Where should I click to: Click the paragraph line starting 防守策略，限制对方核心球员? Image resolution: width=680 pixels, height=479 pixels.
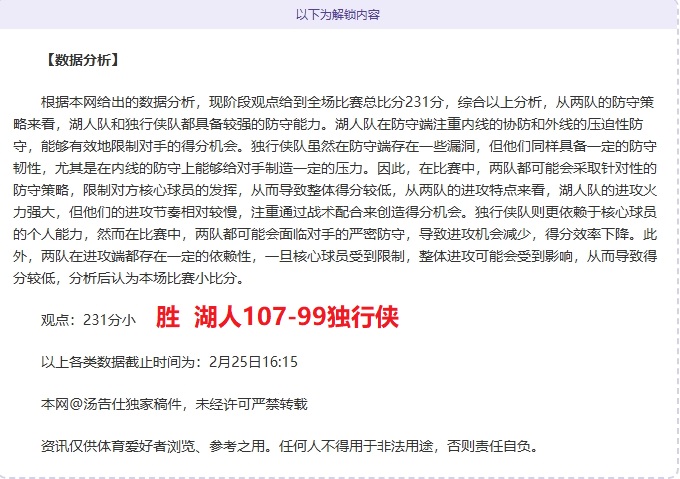point(335,190)
